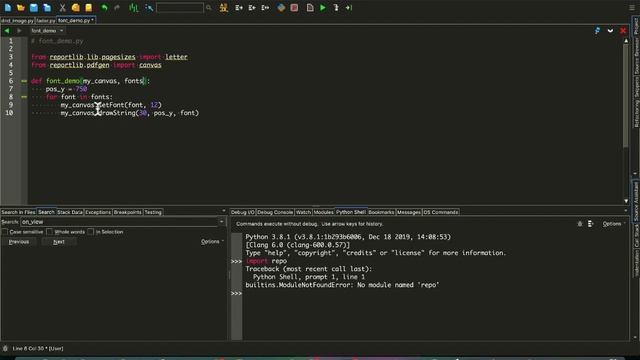Open the Watch tab
The height and width of the screenshot is (360, 640).
click(x=303, y=212)
